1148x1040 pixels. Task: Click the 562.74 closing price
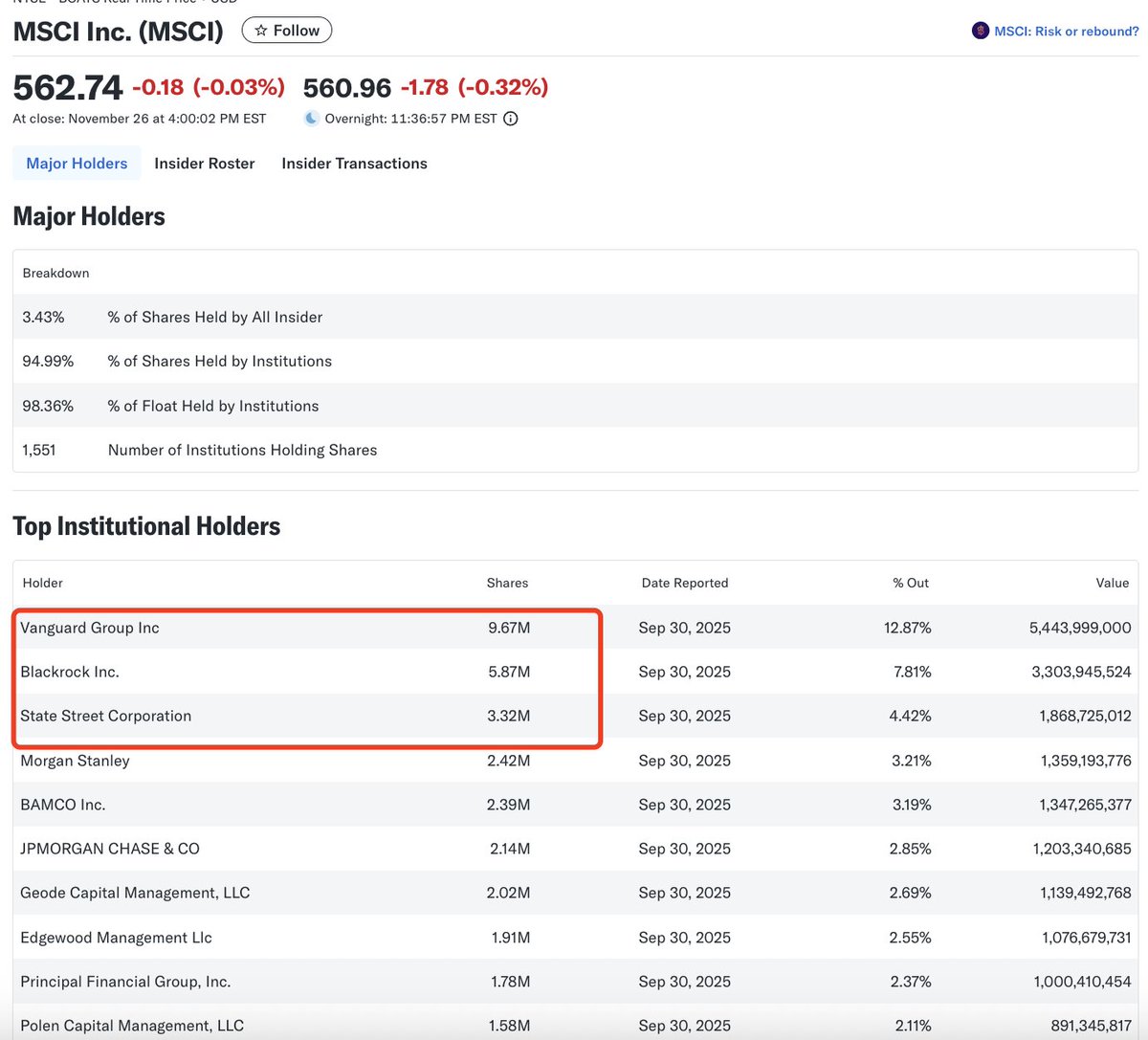pos(68,88)
